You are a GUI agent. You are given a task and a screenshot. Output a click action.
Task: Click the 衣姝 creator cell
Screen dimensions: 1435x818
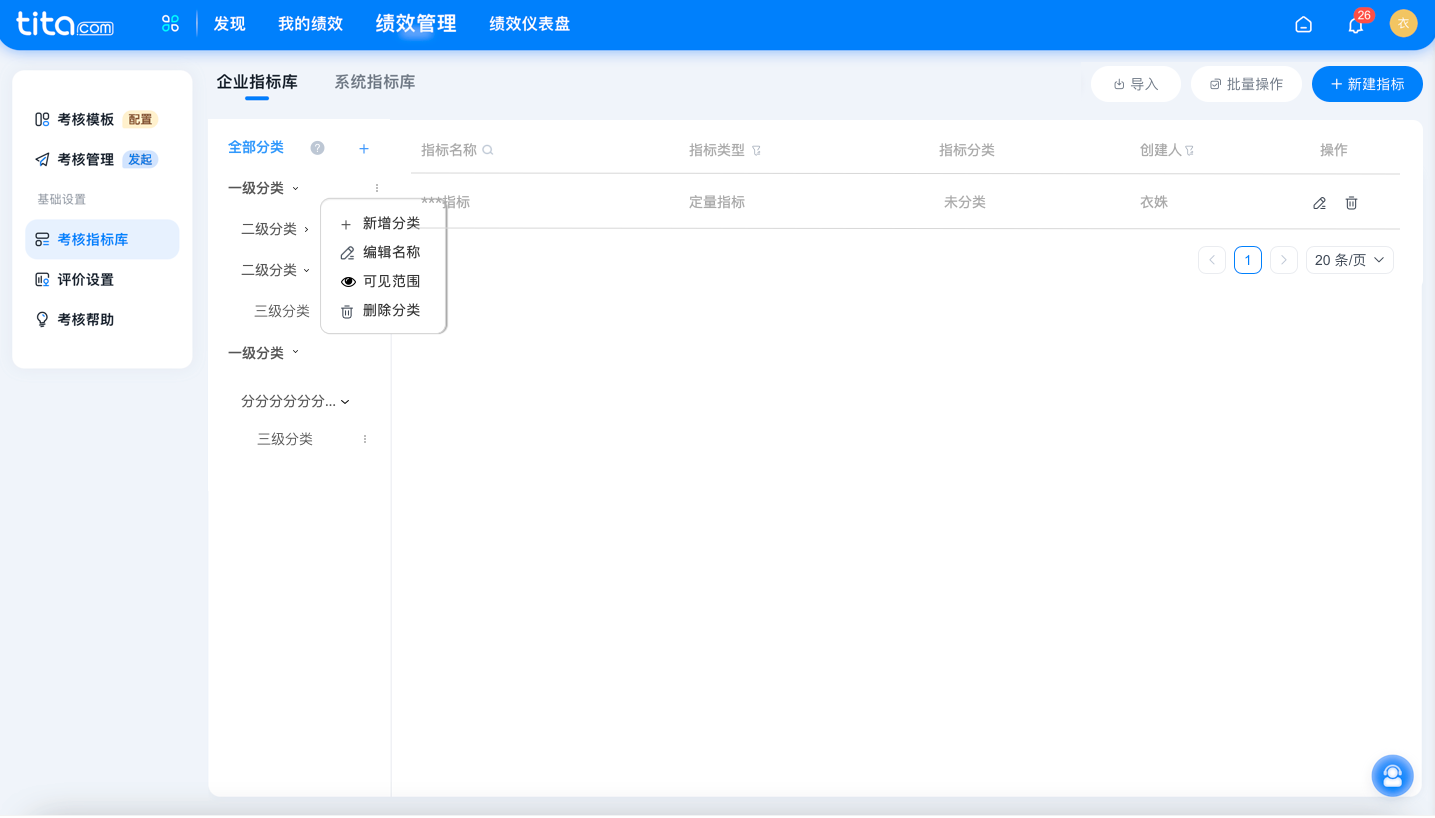1154,202
